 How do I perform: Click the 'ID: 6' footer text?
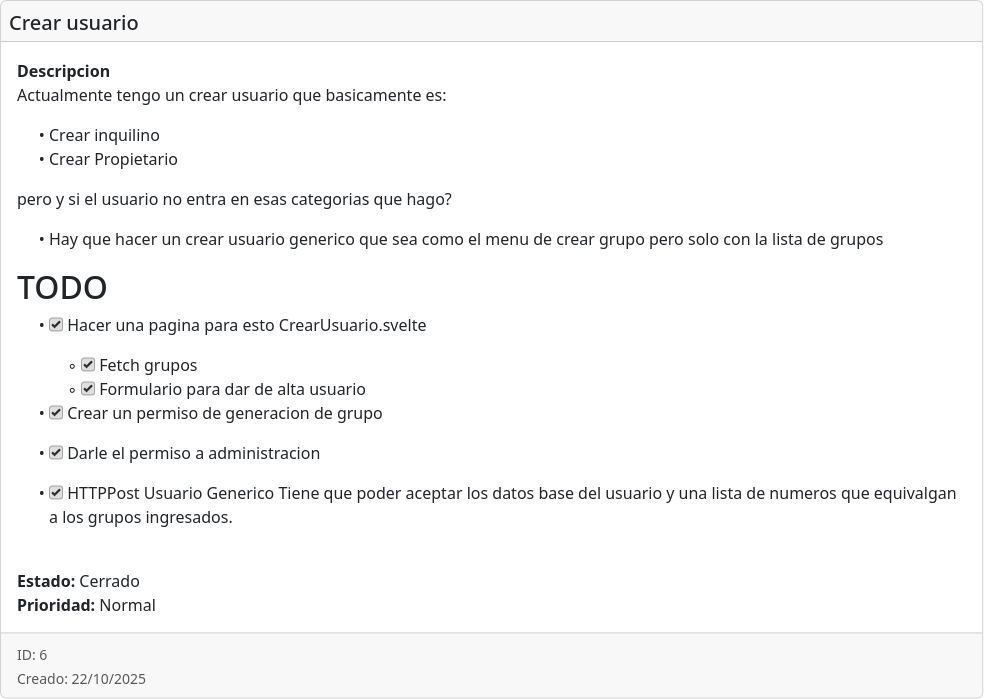click(x=32, y=655)
